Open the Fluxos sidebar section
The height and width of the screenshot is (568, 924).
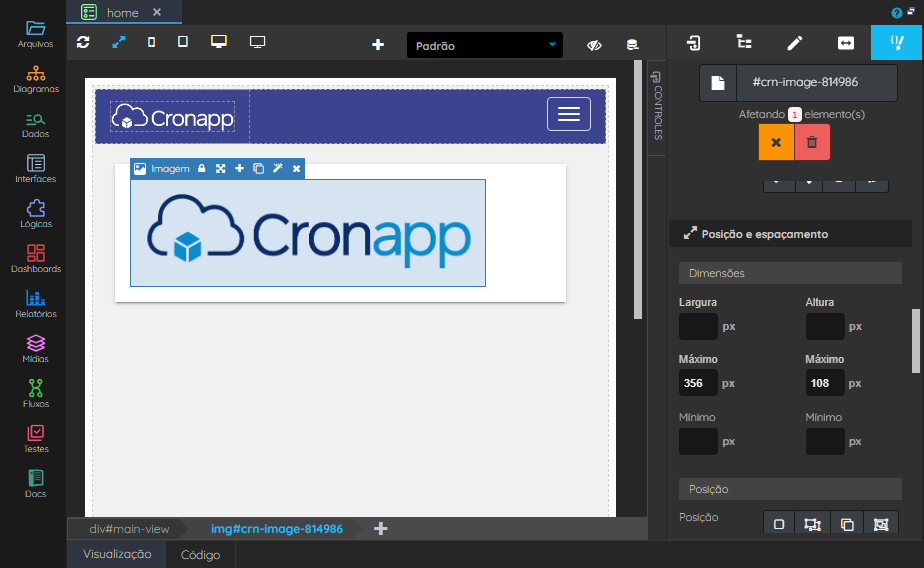point(35,394)
